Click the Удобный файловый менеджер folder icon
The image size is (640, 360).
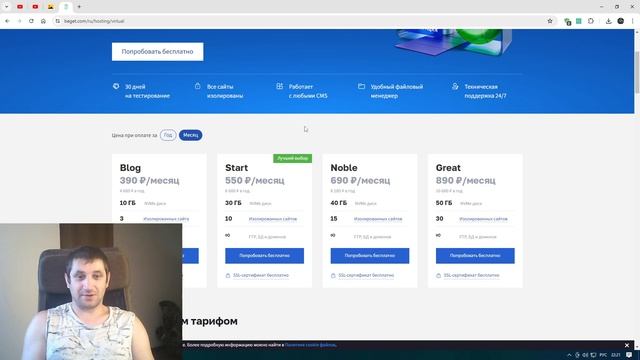pos(362,86)
